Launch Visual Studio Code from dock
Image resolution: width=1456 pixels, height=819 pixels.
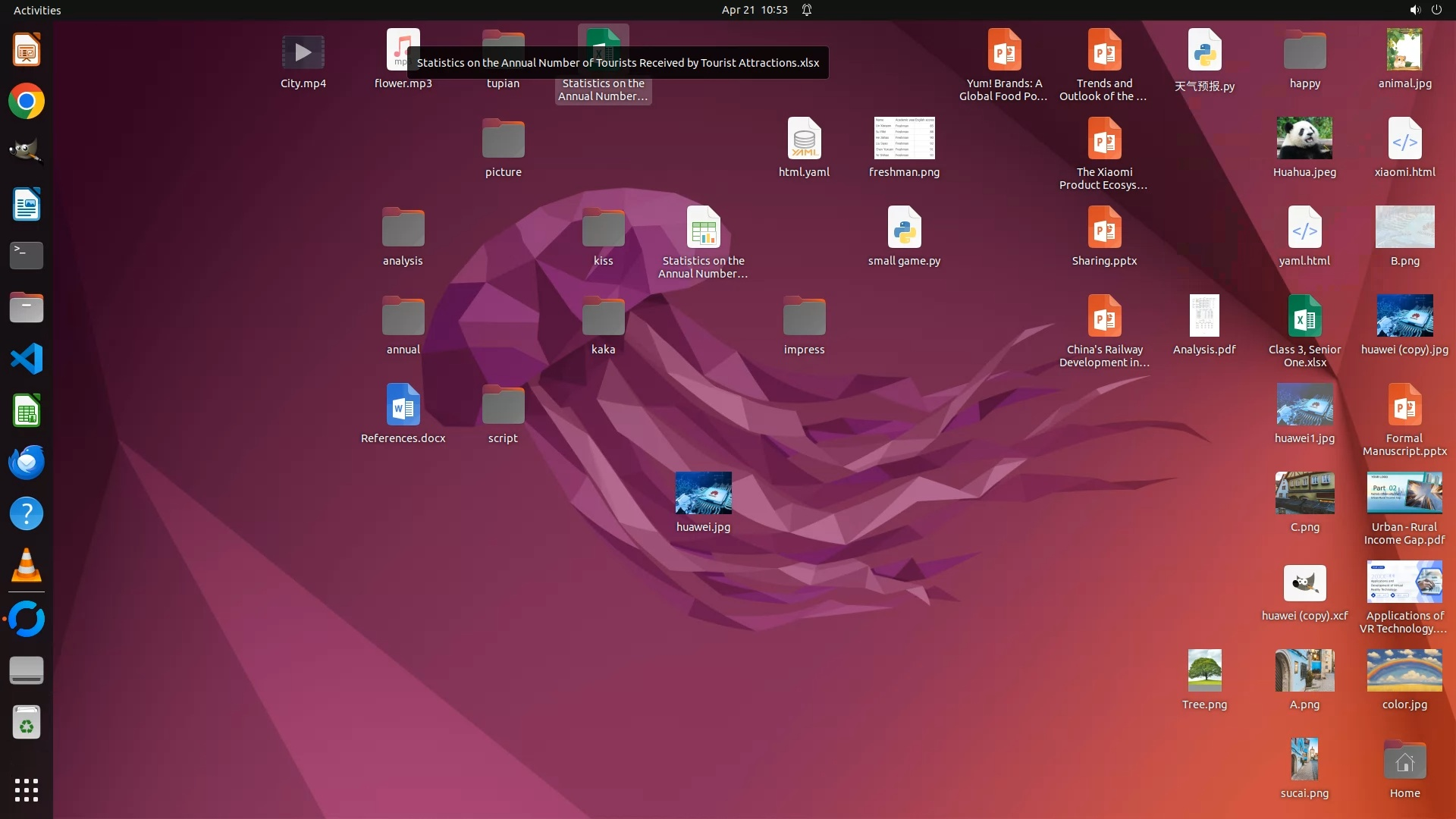coord(27,359)
